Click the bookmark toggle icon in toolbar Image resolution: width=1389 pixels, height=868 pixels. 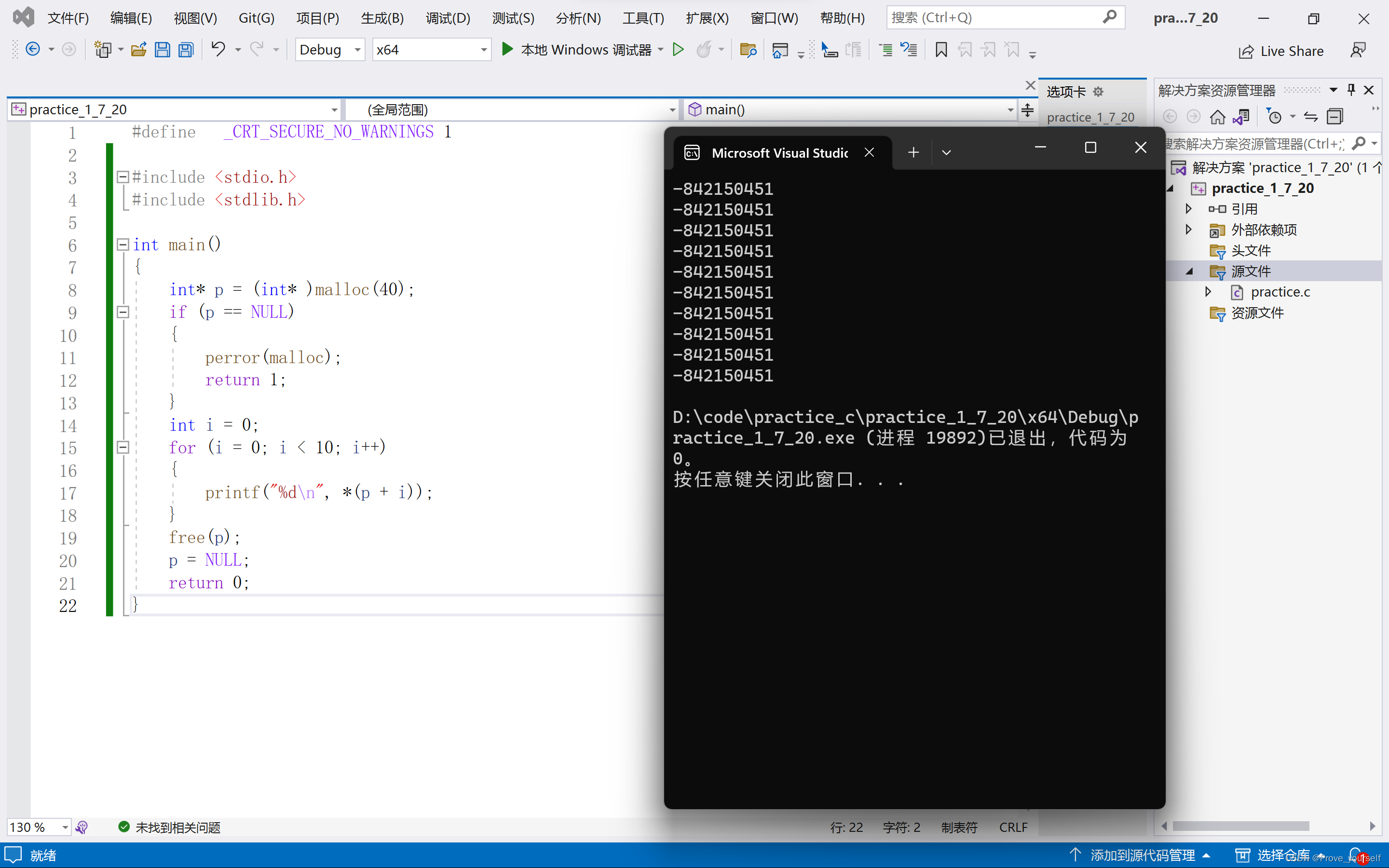(x=941, y=50)
